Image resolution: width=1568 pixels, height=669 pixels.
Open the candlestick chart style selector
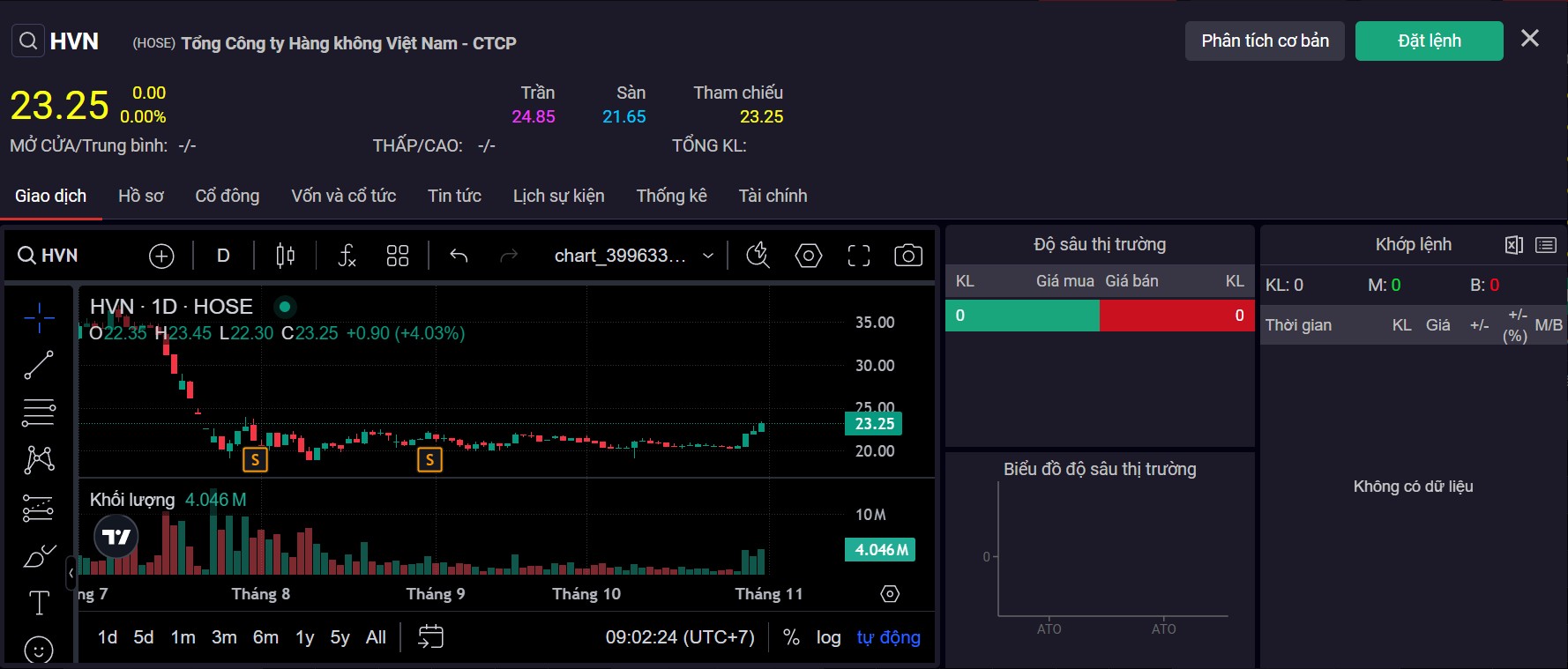[x=285, y=256]
